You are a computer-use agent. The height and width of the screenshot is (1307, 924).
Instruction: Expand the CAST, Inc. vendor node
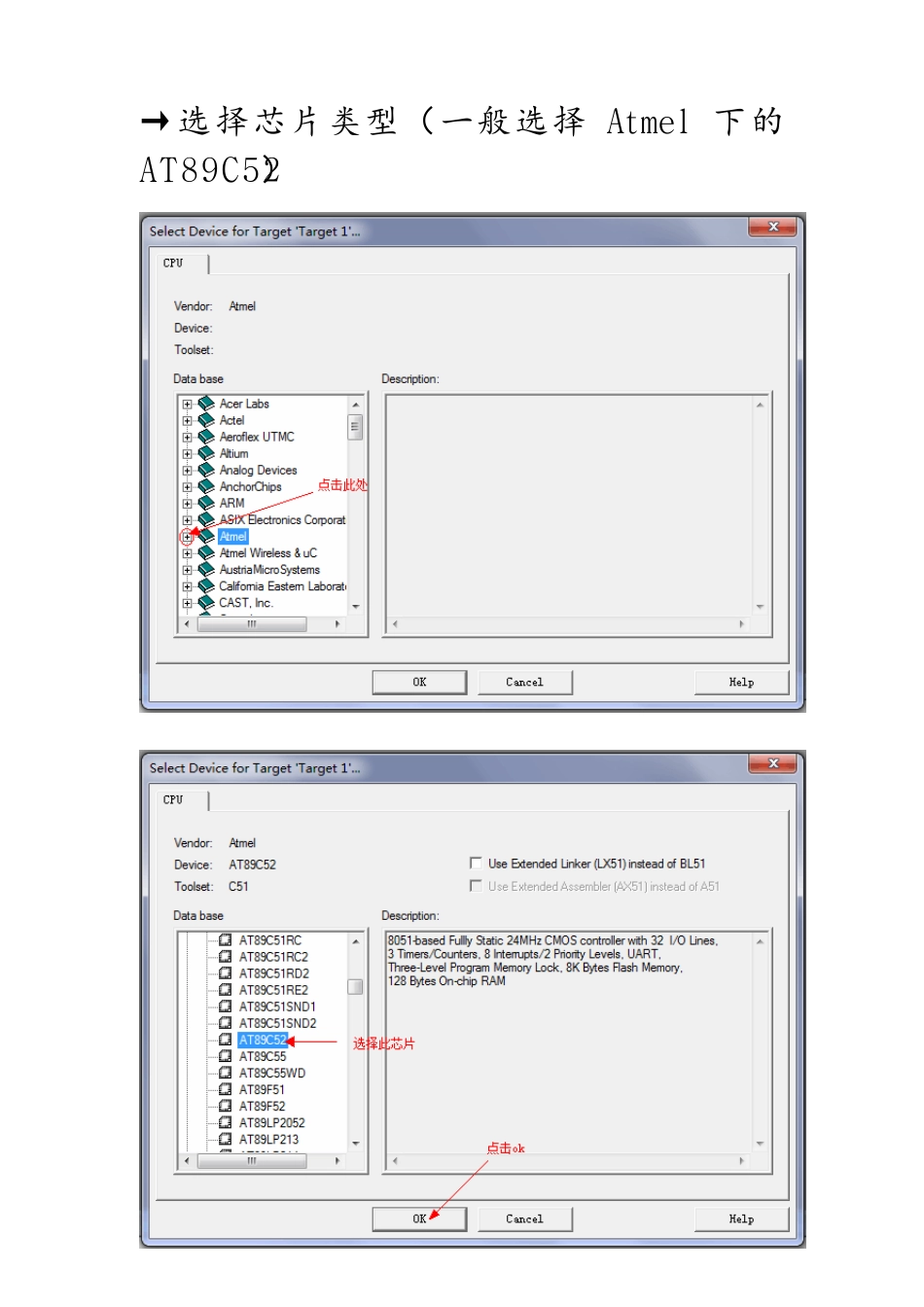[187, 602]
